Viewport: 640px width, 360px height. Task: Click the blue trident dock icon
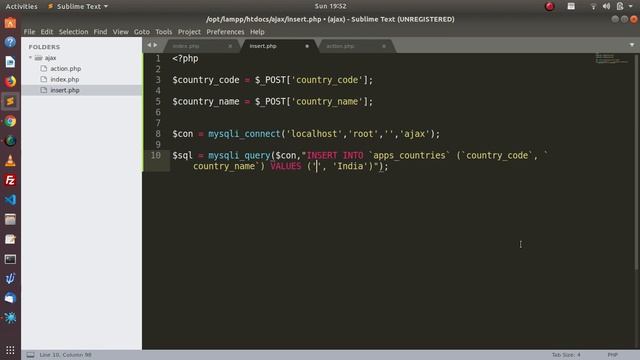coord(10,278)
